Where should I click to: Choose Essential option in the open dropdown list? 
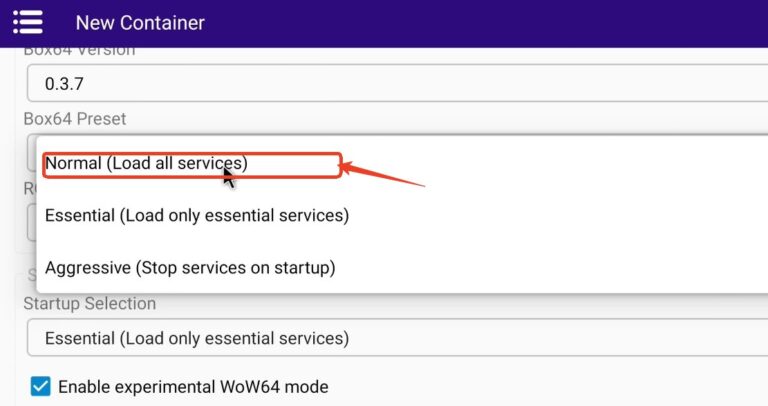point(196,215)
